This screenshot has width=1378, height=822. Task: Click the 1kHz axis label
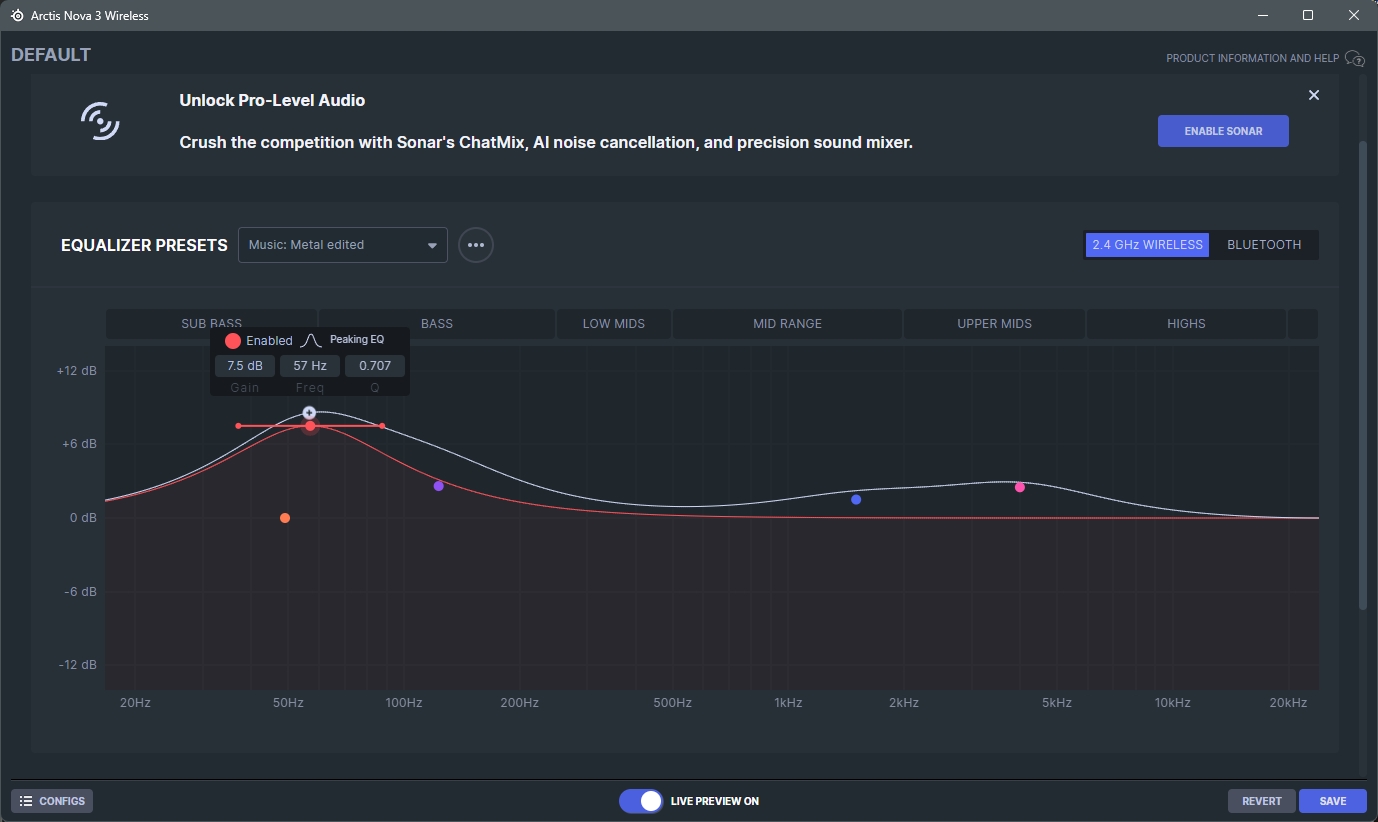point(788,703)
